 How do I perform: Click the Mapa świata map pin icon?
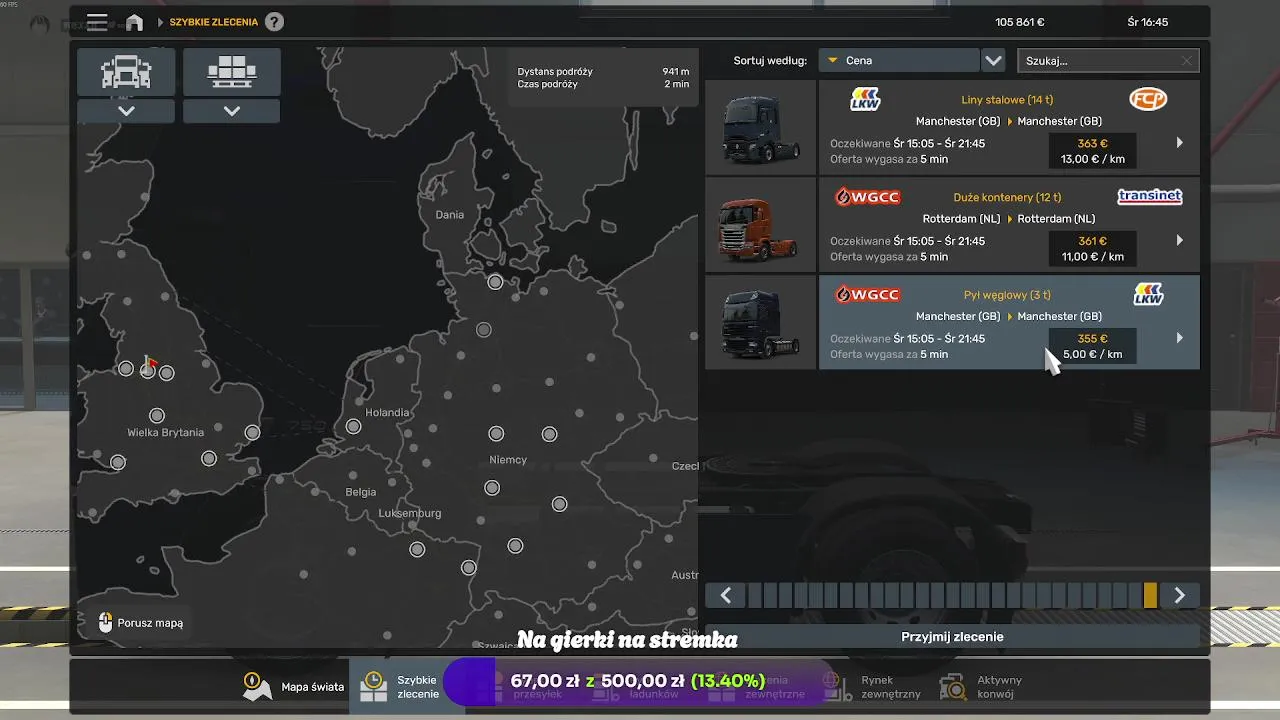(257, 686)
